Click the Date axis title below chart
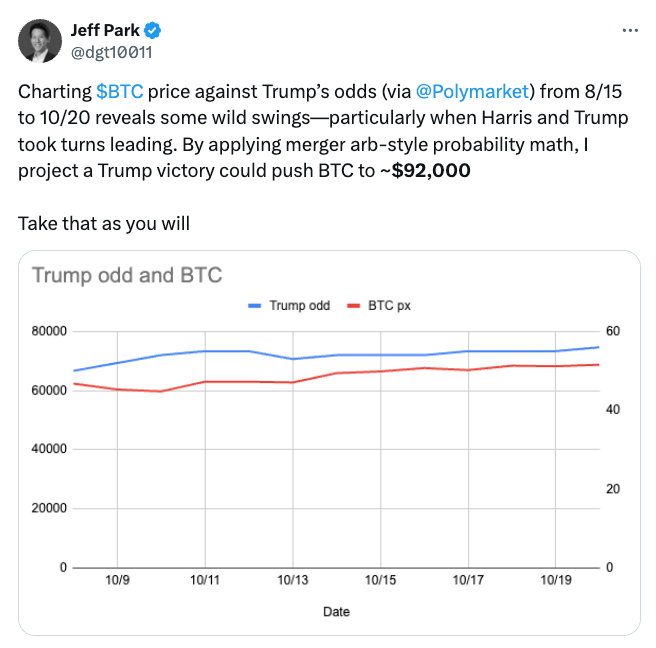The height and width of the screenshot is (648, 656). 336,611
